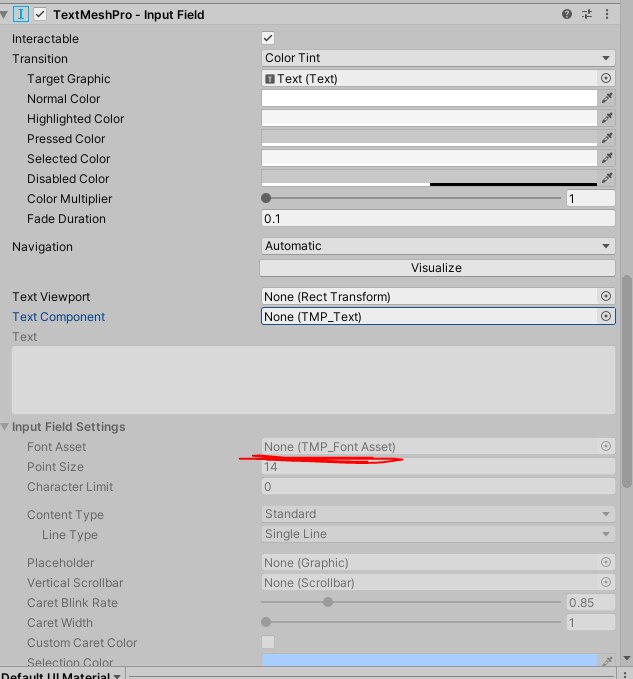Open the Transition Color Tint dropdown

(438, 58)
